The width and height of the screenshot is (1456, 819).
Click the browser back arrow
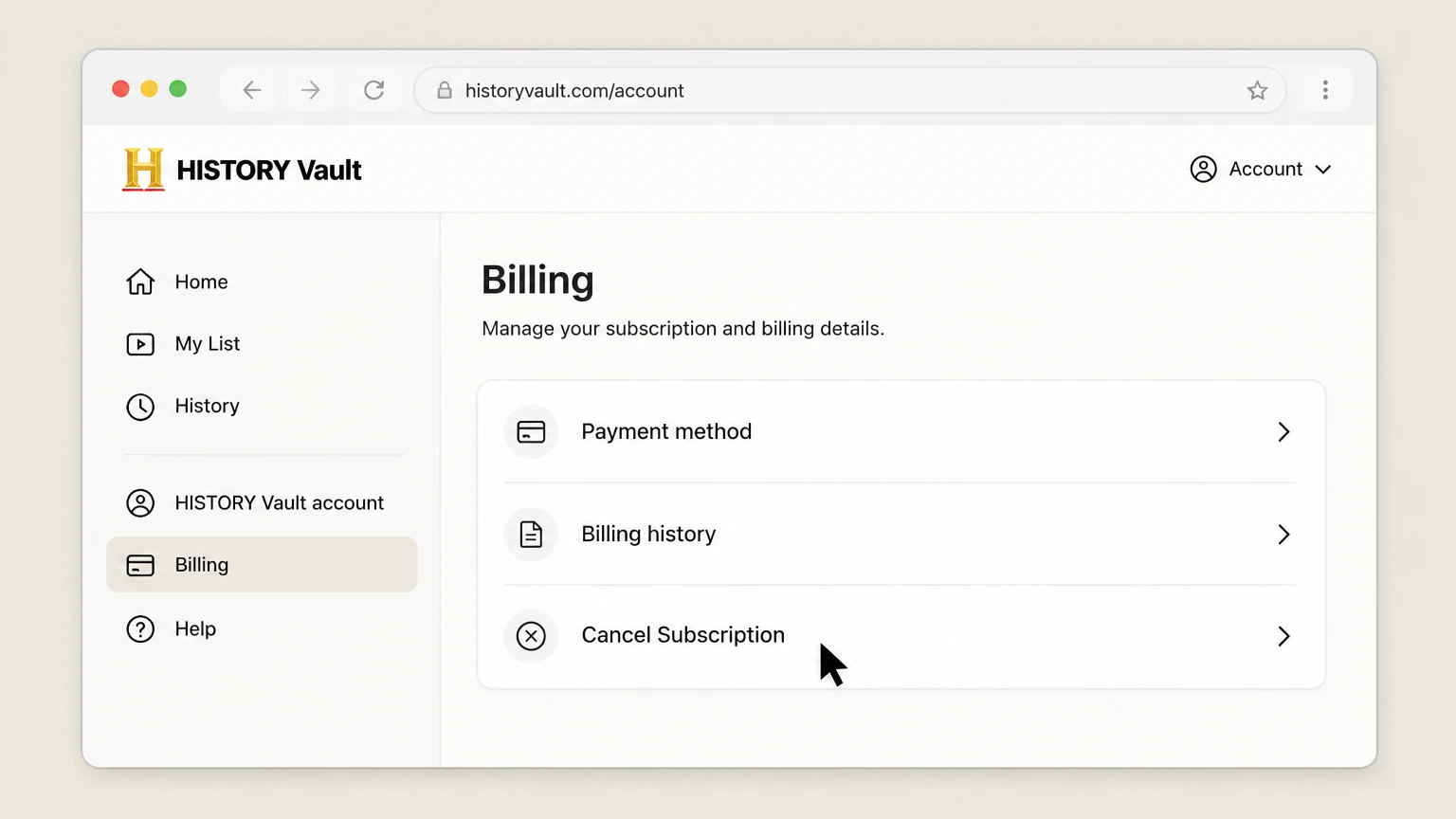coord(251,90)
